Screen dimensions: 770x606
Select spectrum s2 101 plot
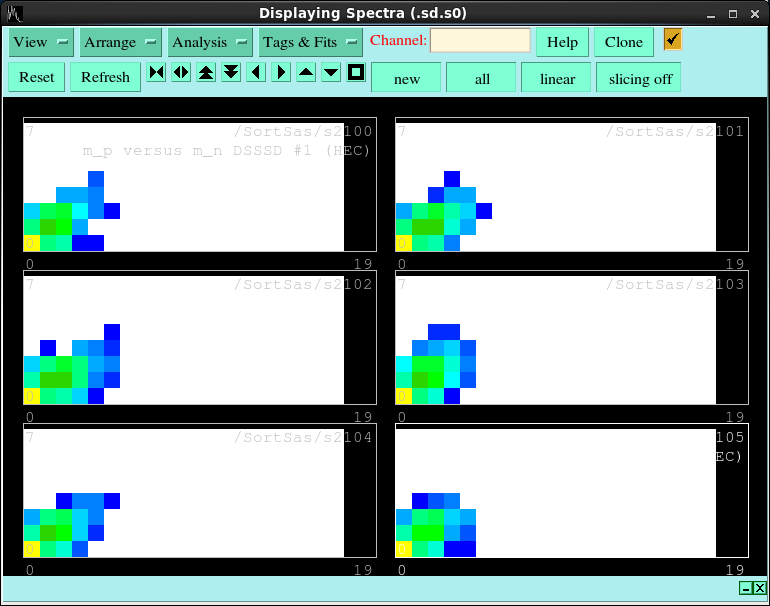click(x=572, y=185)
